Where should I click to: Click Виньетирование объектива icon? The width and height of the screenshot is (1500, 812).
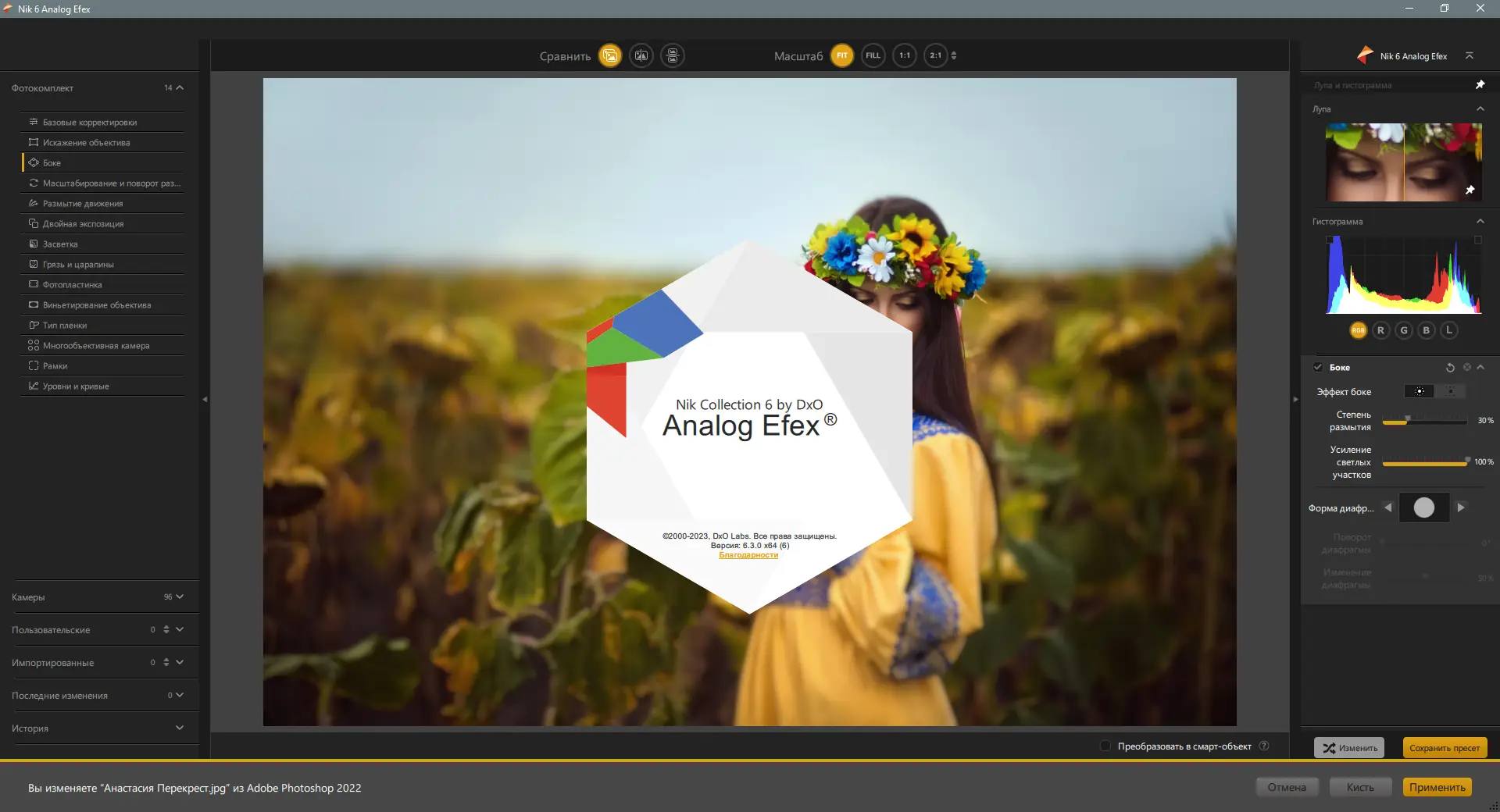(34, 304)
